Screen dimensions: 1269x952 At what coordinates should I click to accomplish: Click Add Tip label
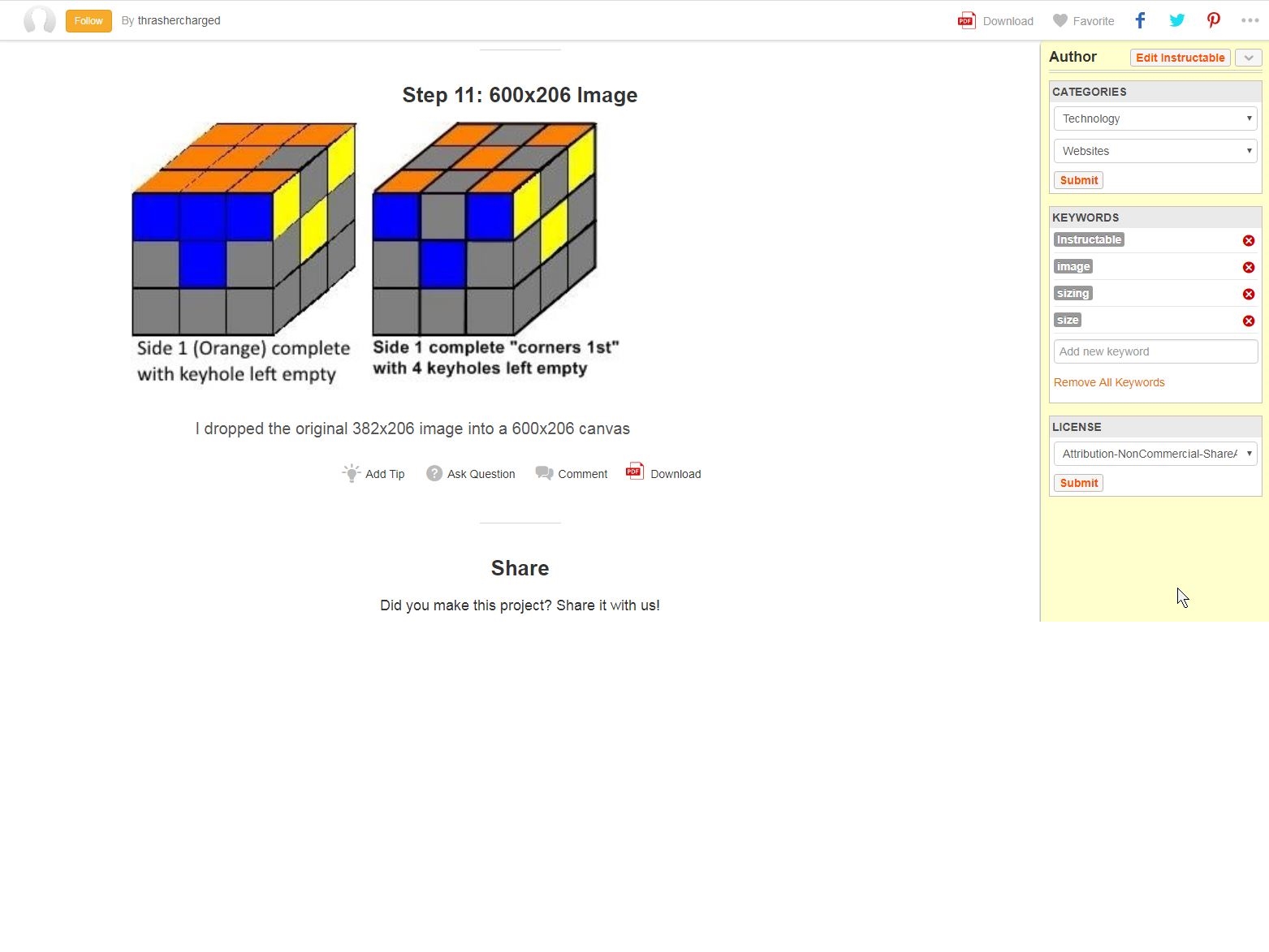tap(385, 474)
